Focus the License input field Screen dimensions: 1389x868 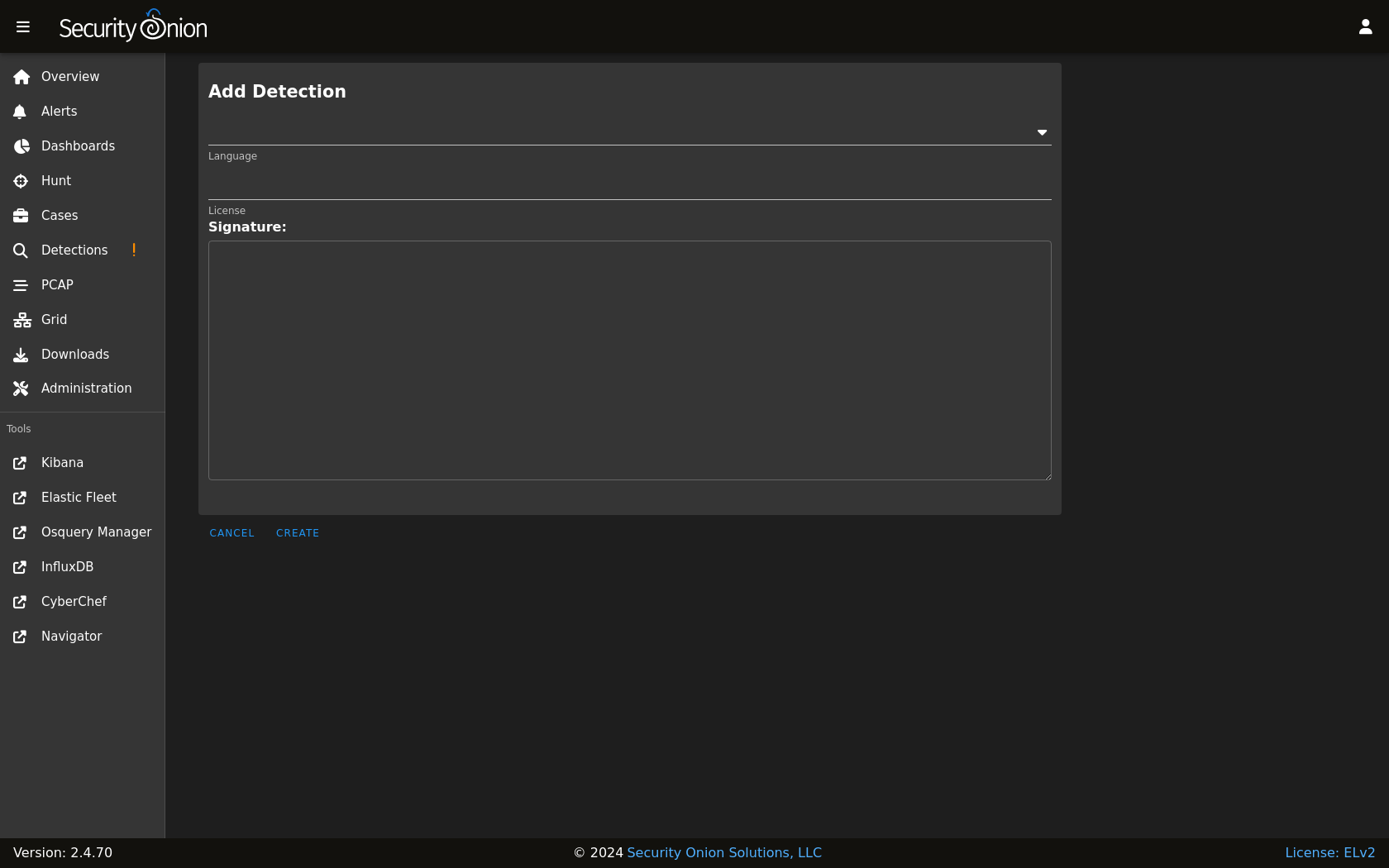tap(629, 185)
